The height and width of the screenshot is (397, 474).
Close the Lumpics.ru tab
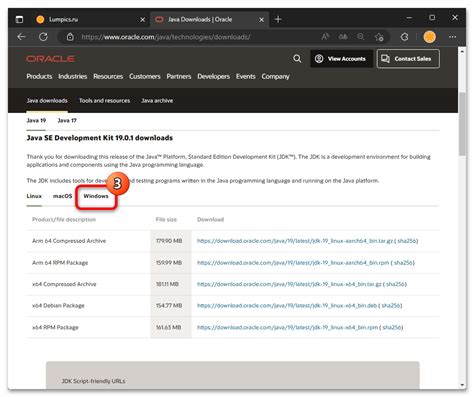(143, 20)
